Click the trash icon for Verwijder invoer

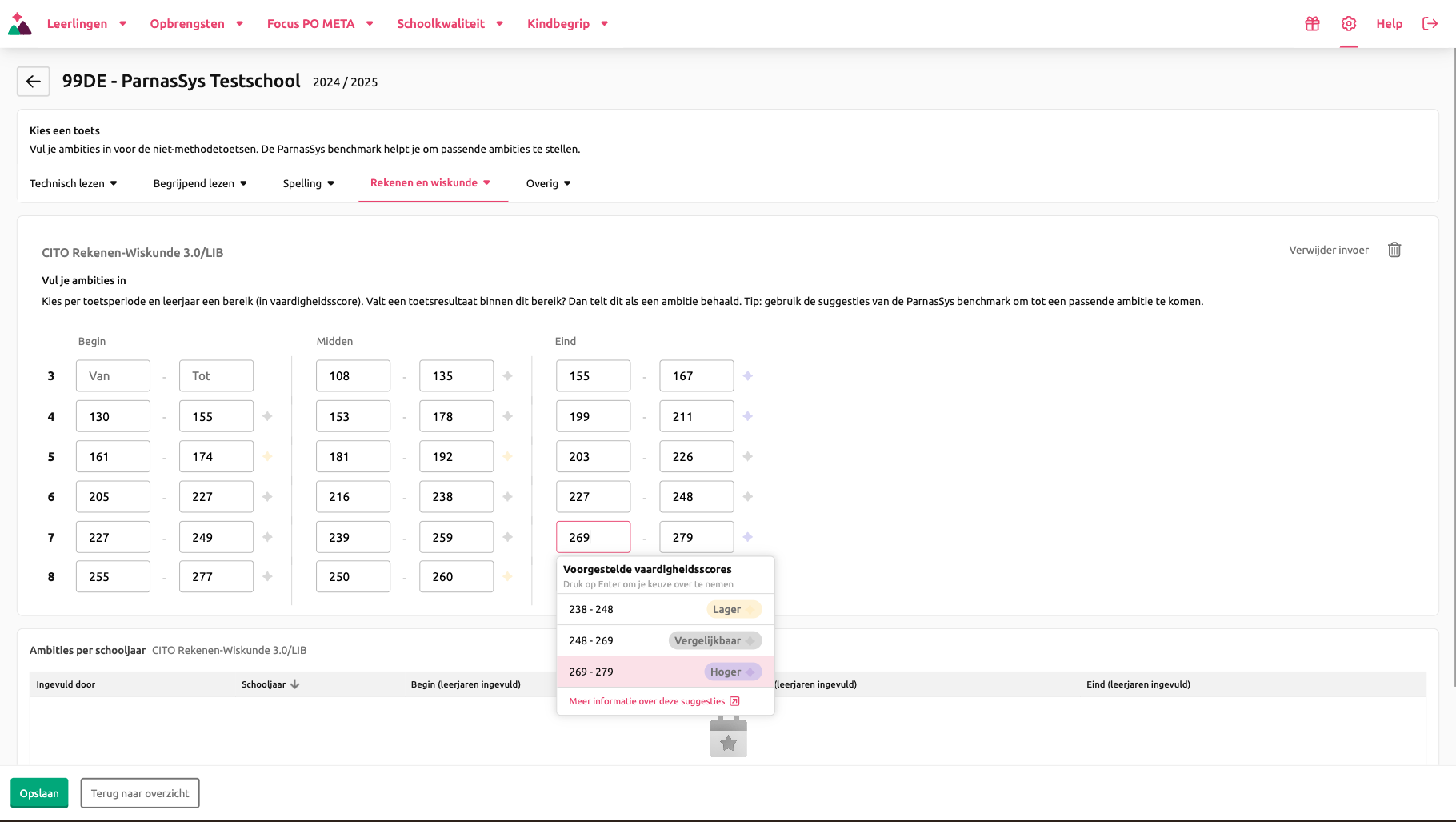[1394, 250]
